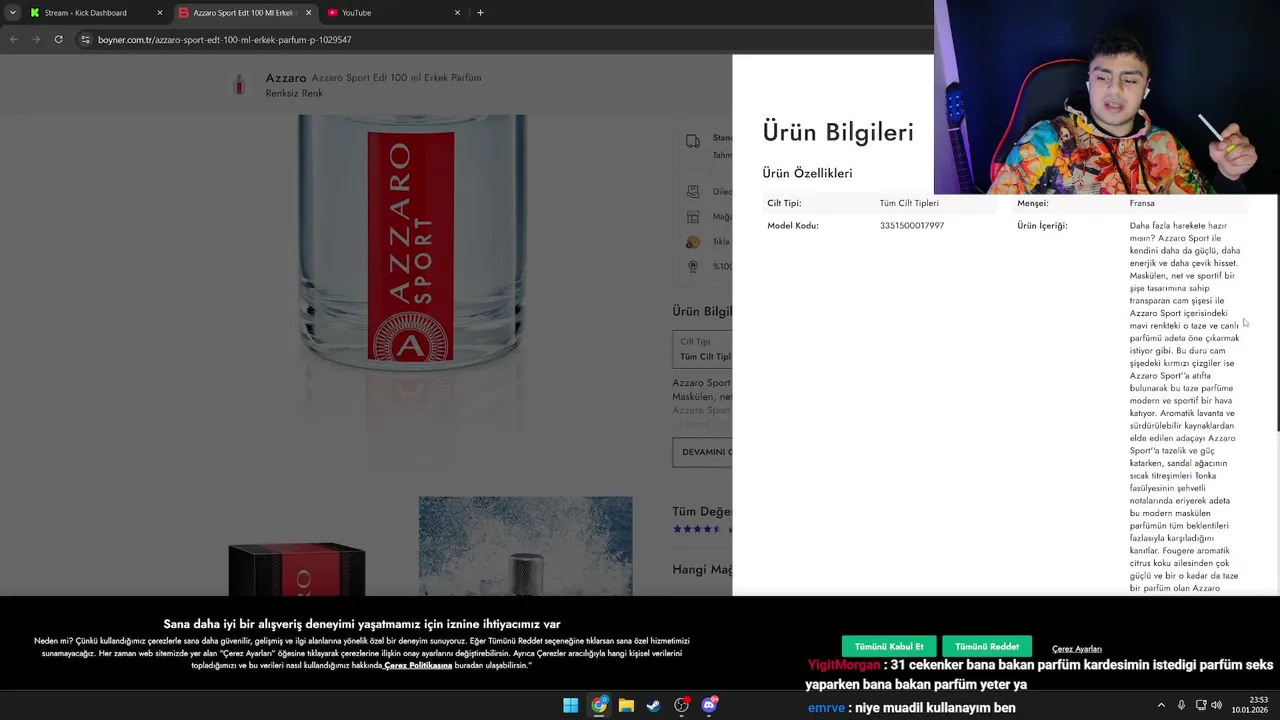Click the Tüm Cilt Tipleri value
Image resolution: width=1280 pixels, height=720 pixels.
[909, 203]
